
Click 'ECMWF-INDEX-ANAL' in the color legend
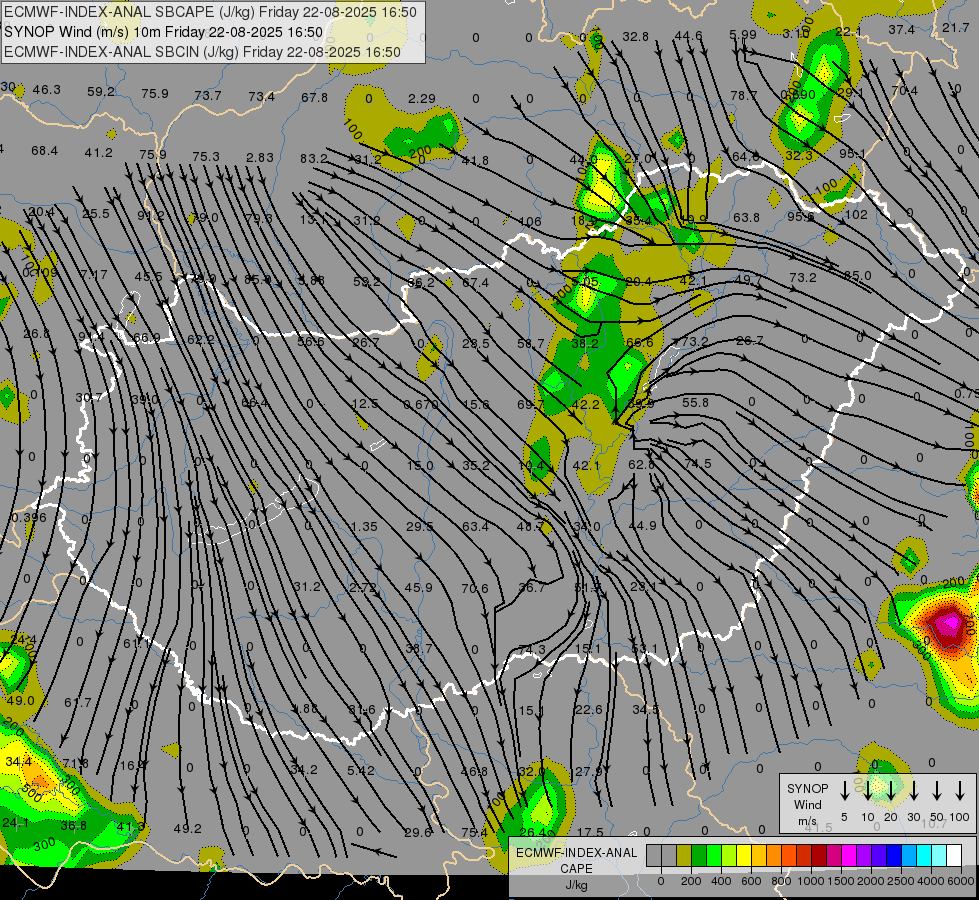576,853
